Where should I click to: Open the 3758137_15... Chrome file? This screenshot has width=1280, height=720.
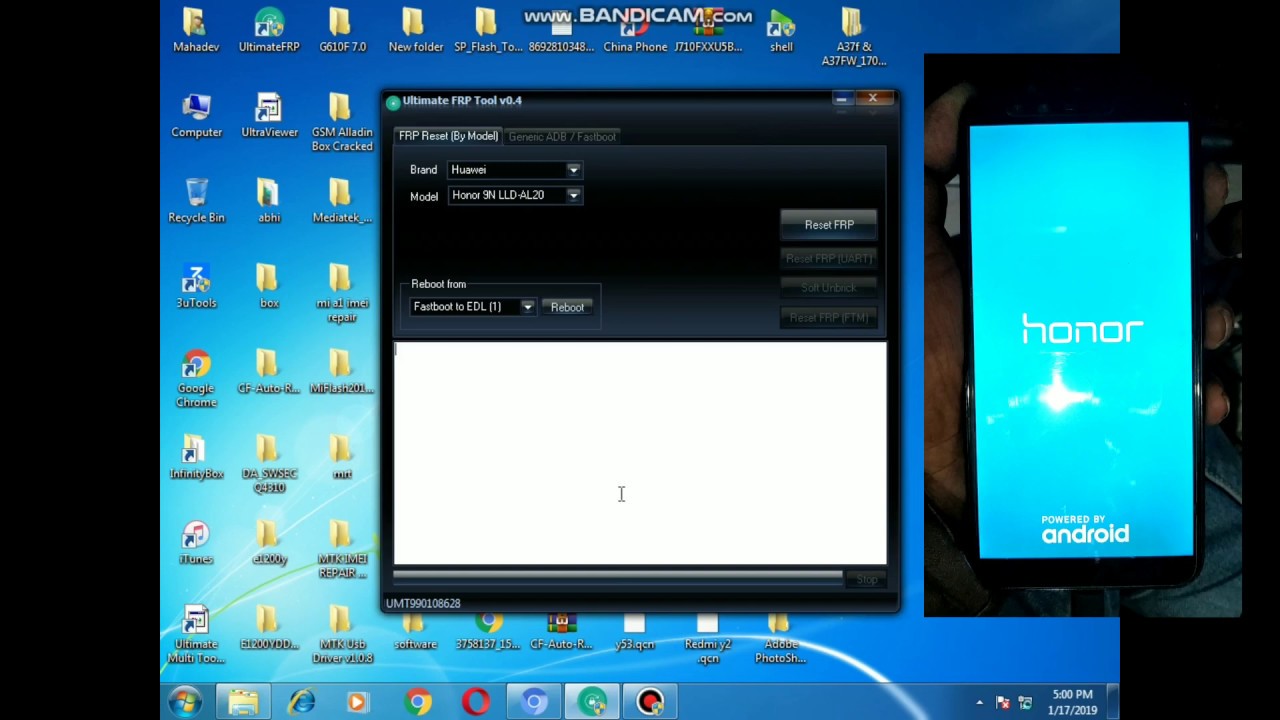488,631
